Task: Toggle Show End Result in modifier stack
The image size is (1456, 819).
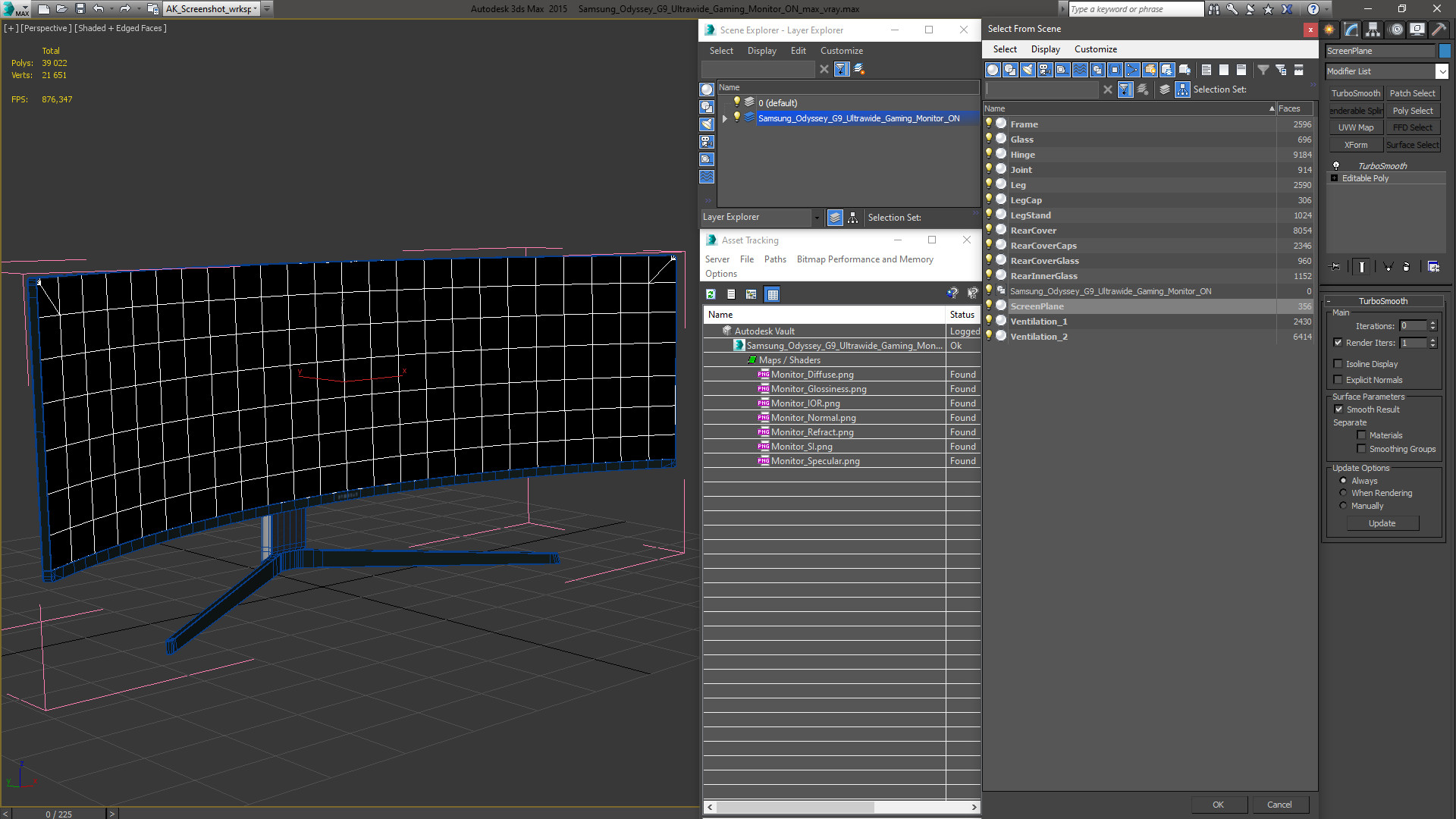Action: (1362, 267)
